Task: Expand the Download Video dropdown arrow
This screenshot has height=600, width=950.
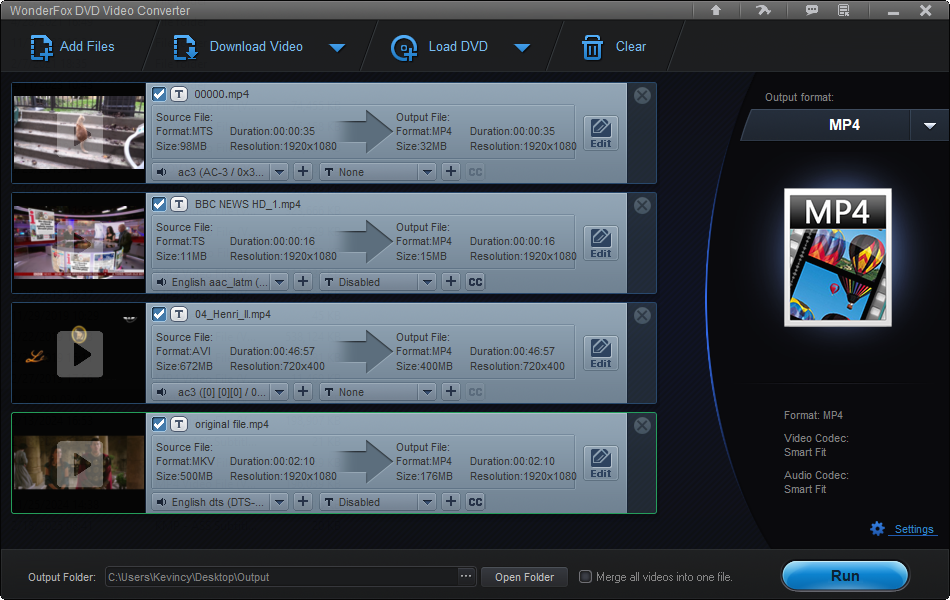Action: 337,47
